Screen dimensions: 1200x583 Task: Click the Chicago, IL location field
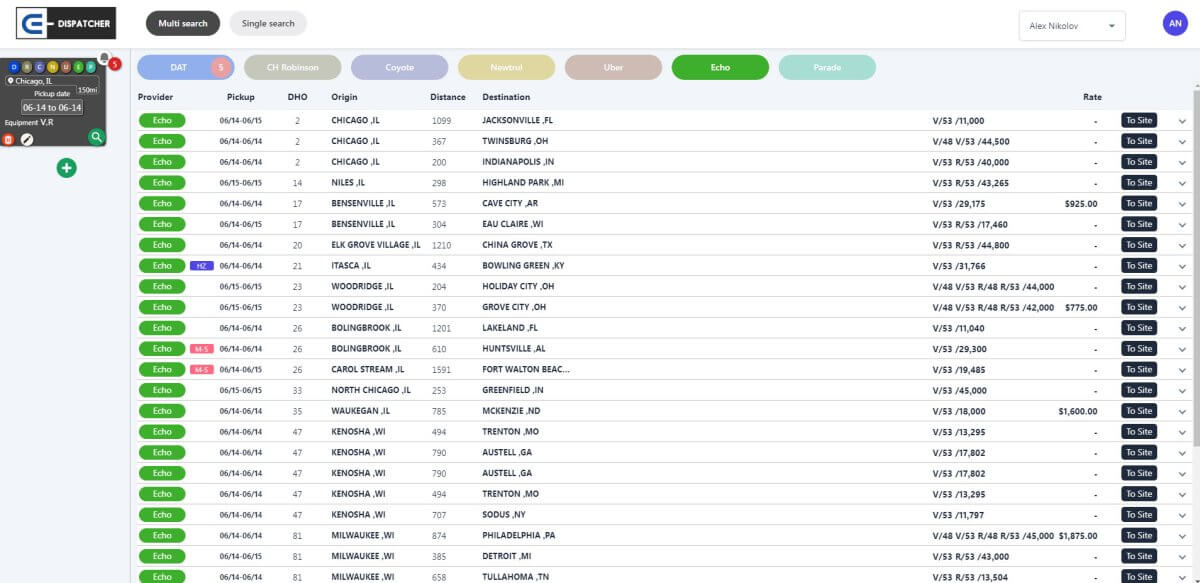click(x=53, y=81)
